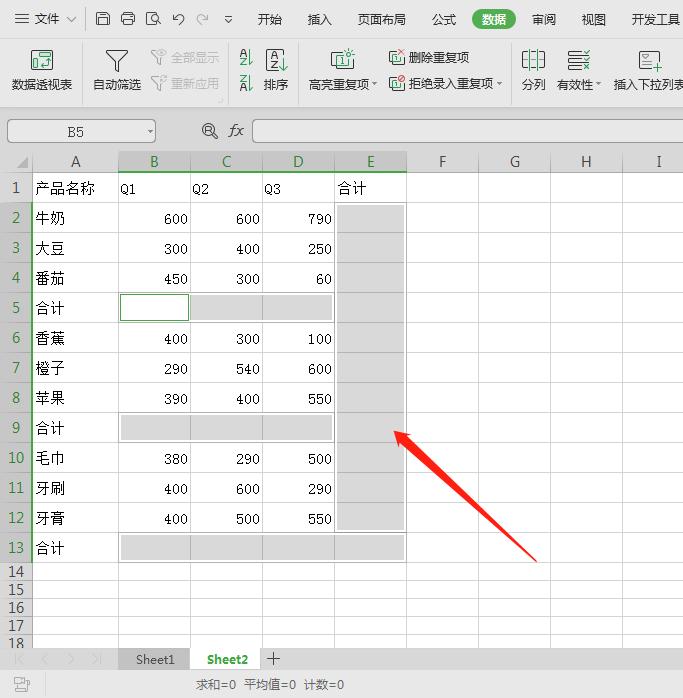The height and width of the screenshot is (698, 683).
Task: Open Print Preview from quick access toolbar
Action: pos(153,19)
